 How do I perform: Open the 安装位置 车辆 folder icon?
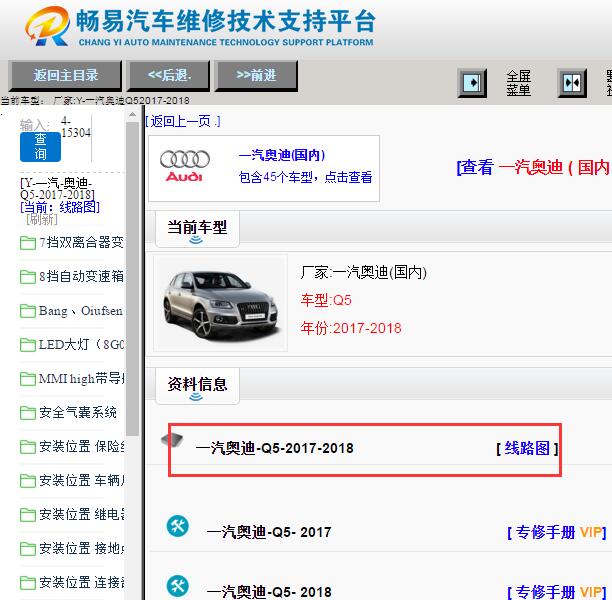tap(28, 481)
